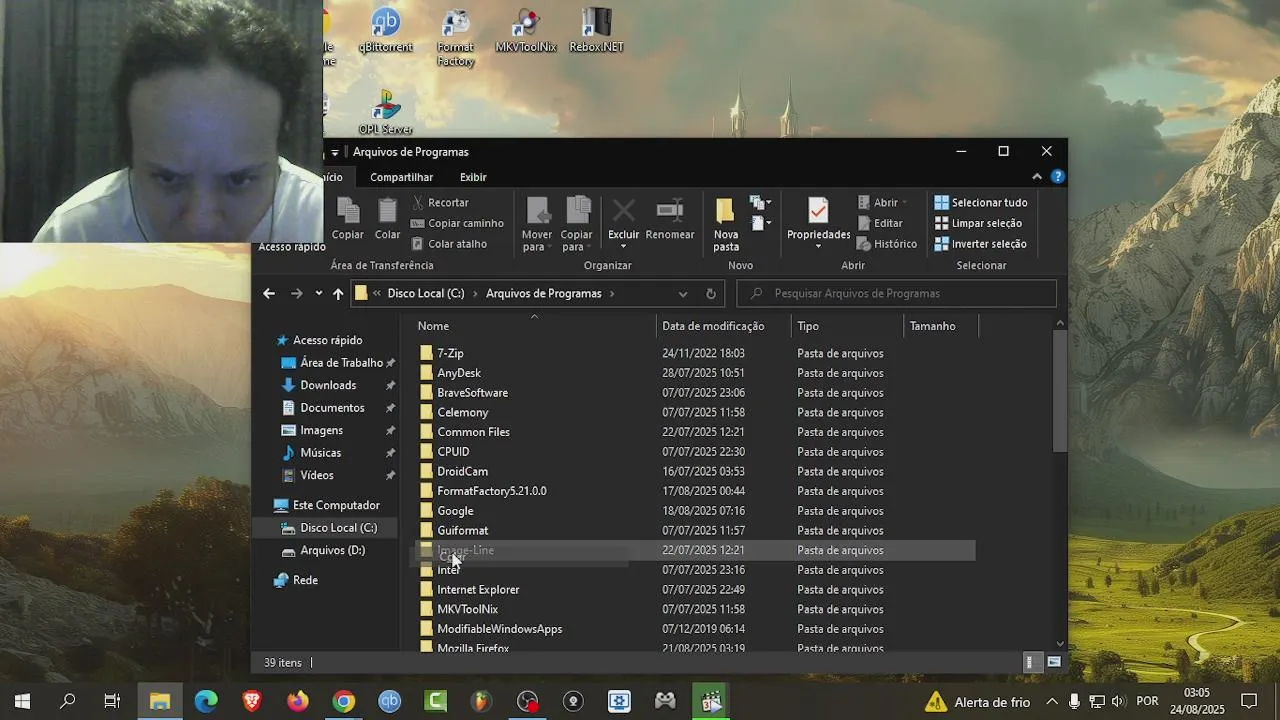Viewport: 1280px width, 720px height.
Task: Click the scroll down arrow of the file list
Action: pos(1060,644)
